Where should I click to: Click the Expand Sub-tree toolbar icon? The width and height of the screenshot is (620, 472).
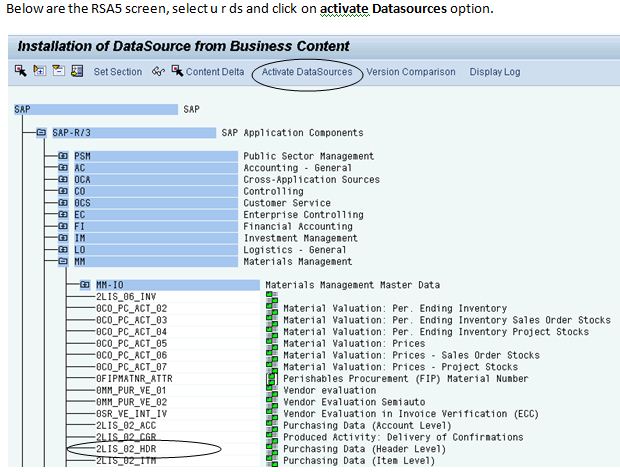(40, 71)
